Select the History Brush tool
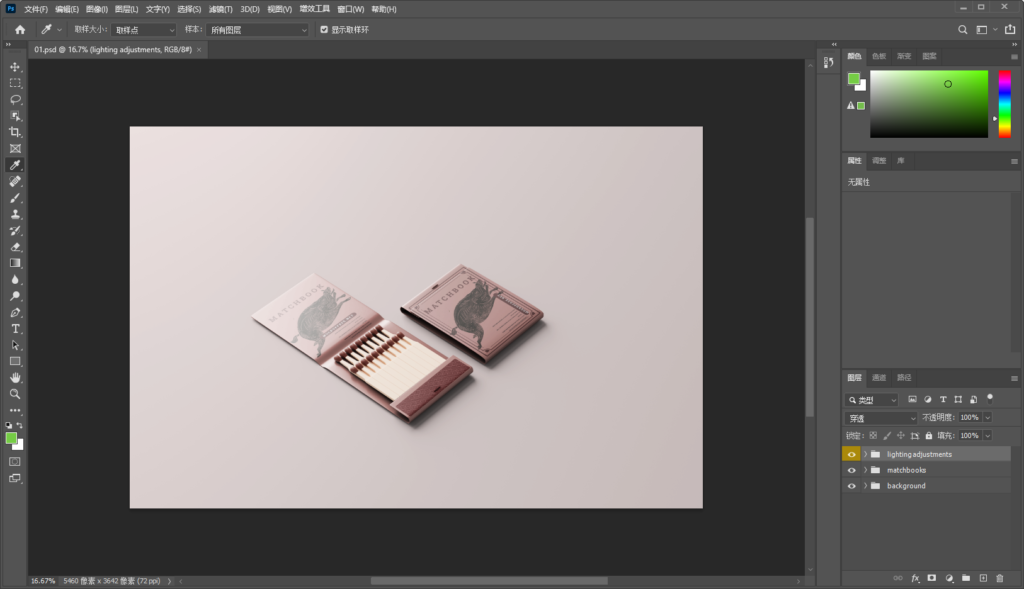This screenshot has width=1024, height=589. click(x=15, y=231)
